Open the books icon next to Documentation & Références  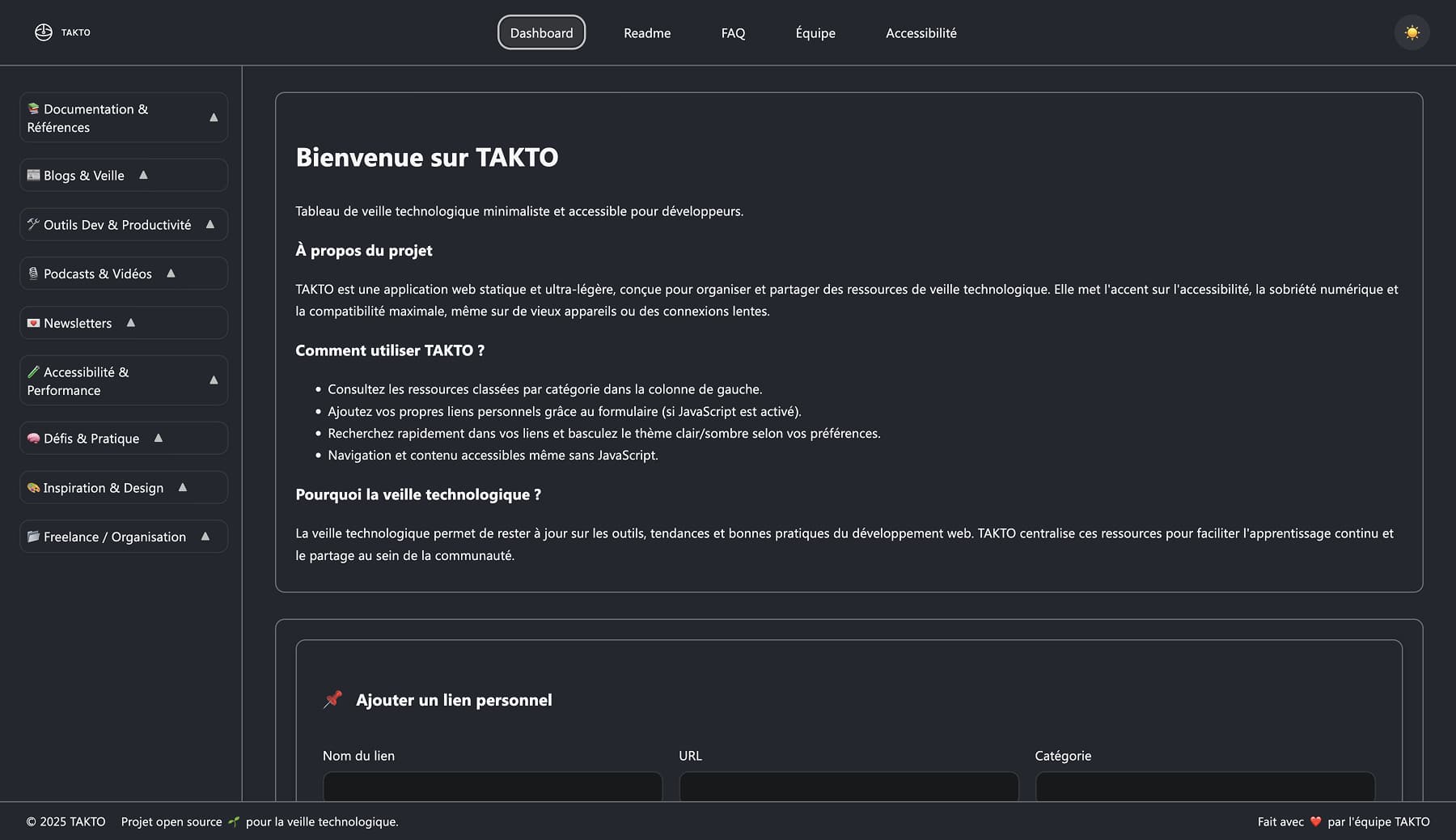coord(33,108)
